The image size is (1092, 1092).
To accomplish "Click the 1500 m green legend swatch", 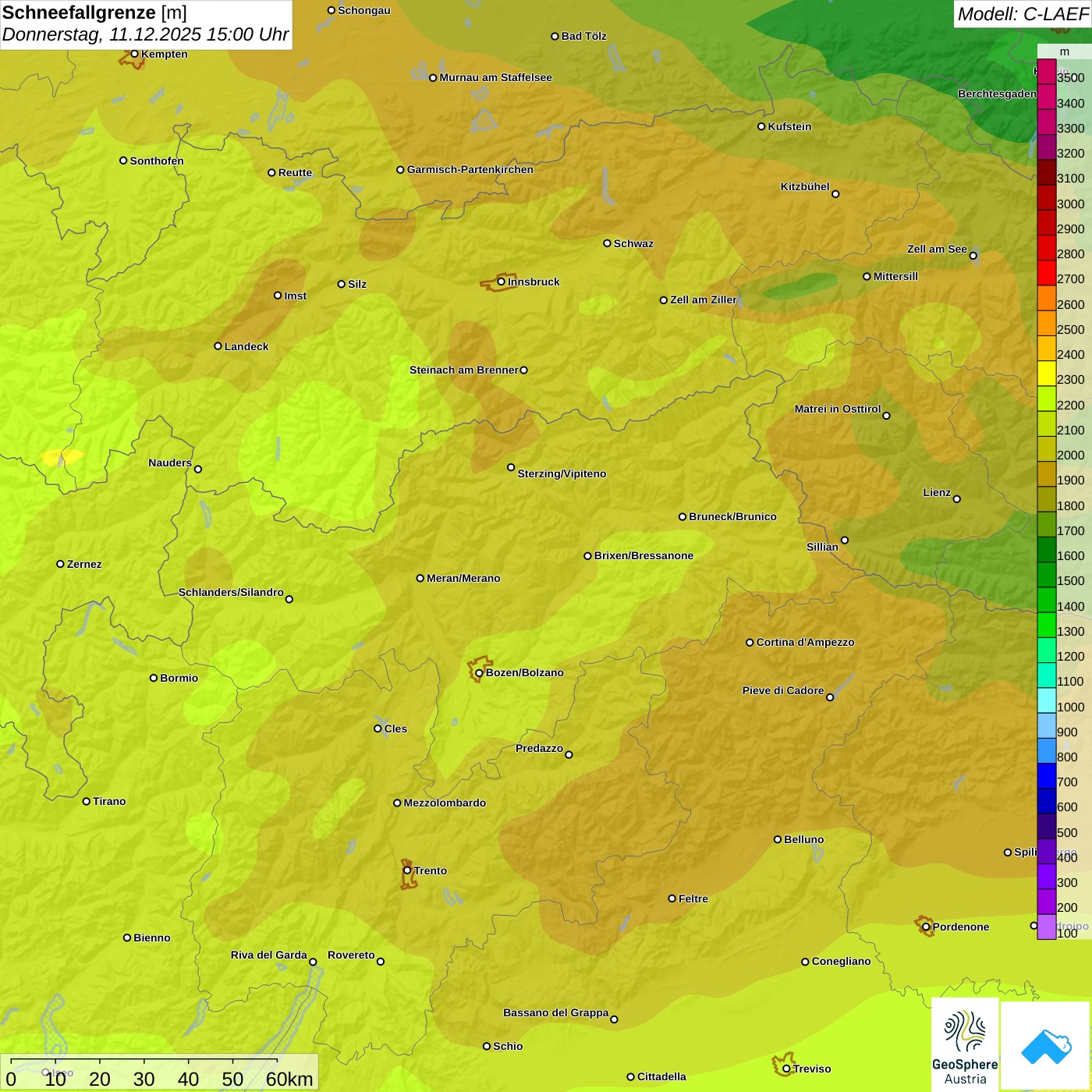I will pyautogui.click(x=1047, y=575).
